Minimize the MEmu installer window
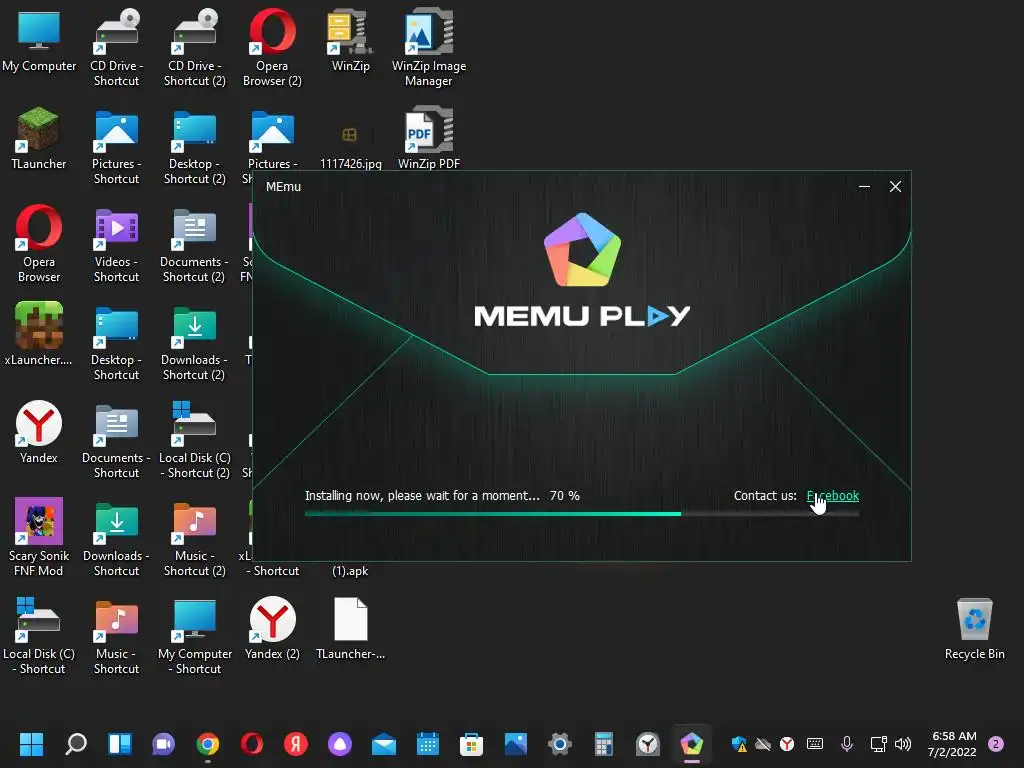 point(864,187)
